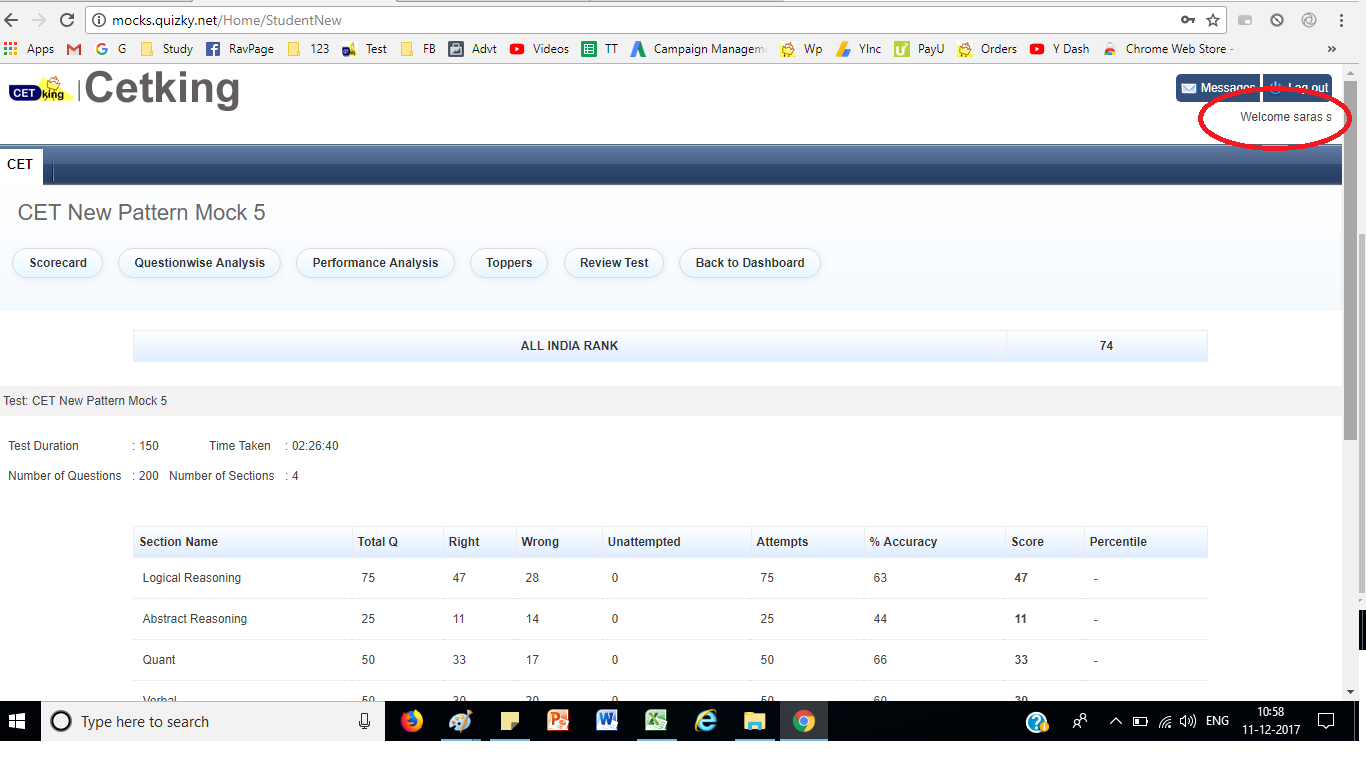Image resolution: width=1366 pixels, height=768 pixels.
Task: Go back using the browser back arrow
Action: pos(12,20)
